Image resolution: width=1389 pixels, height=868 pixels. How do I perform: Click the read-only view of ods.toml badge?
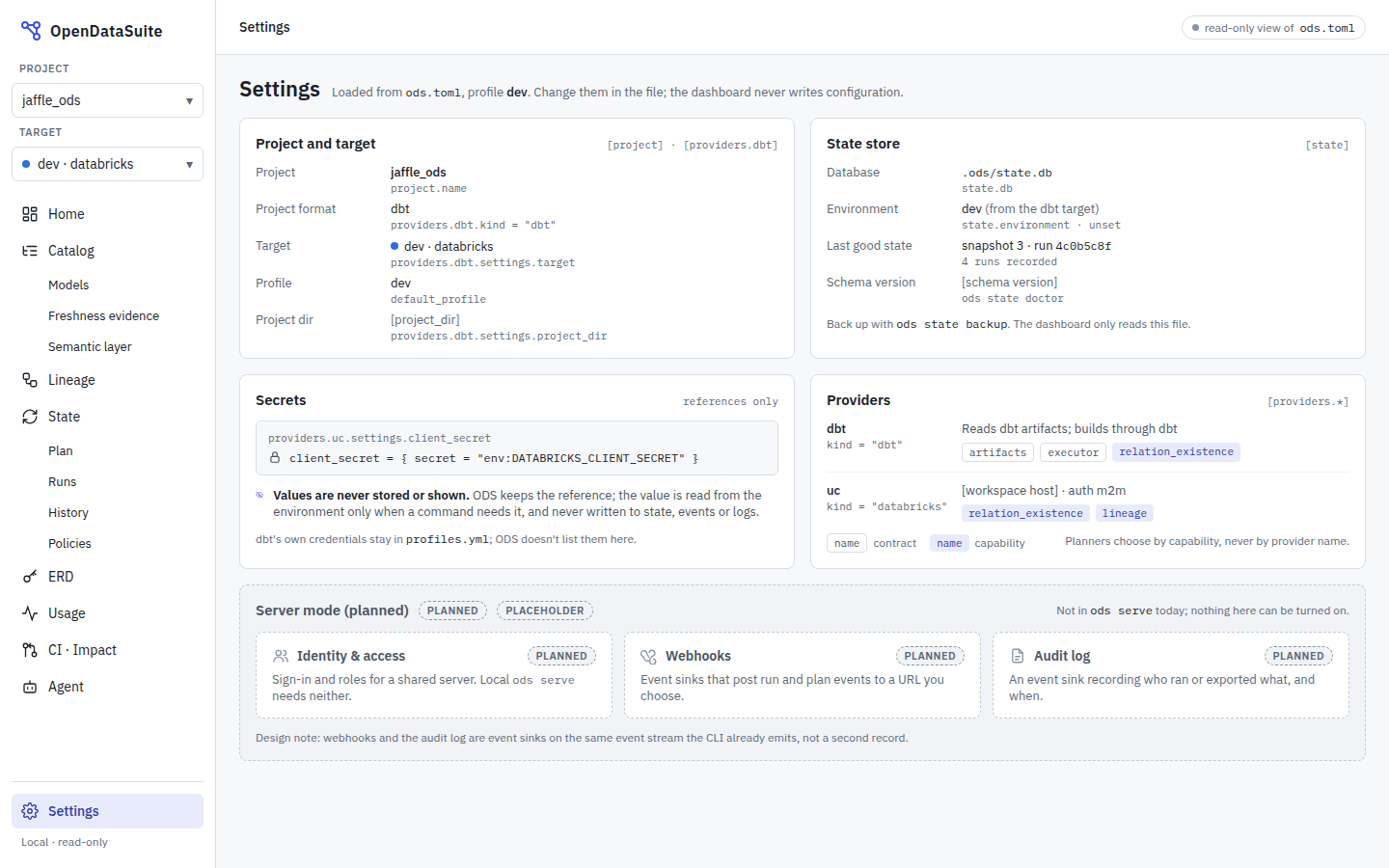coord(1273,28)
